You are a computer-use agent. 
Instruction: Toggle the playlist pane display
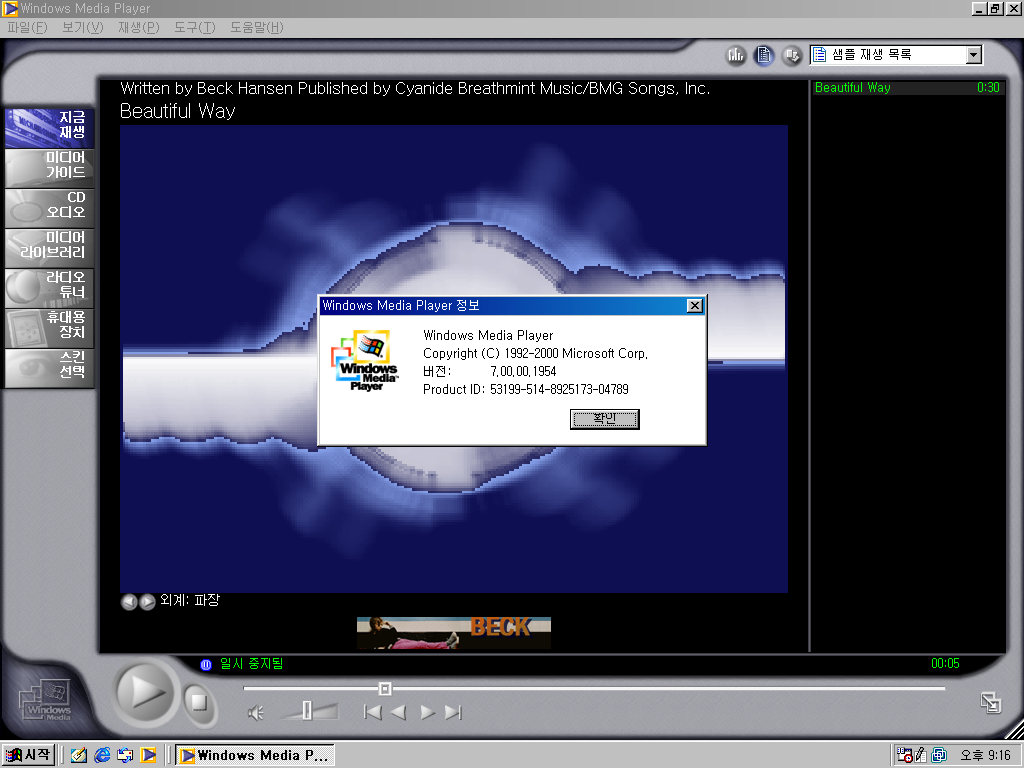click(764, 56)
